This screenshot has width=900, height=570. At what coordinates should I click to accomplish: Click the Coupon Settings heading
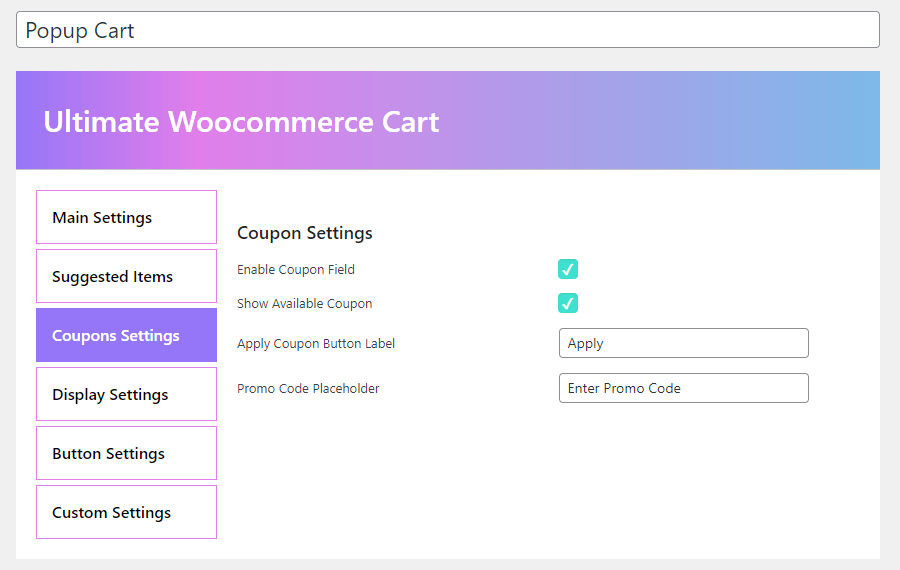305,233
